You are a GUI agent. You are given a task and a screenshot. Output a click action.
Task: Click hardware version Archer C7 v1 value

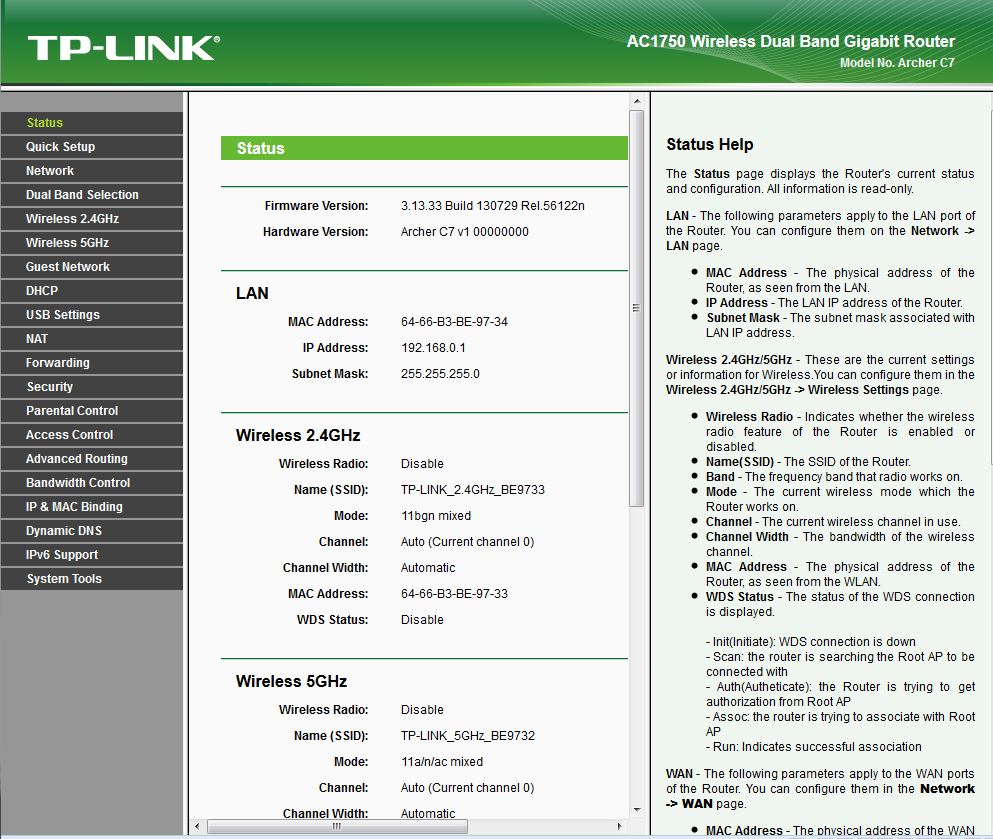click(465, 232)
